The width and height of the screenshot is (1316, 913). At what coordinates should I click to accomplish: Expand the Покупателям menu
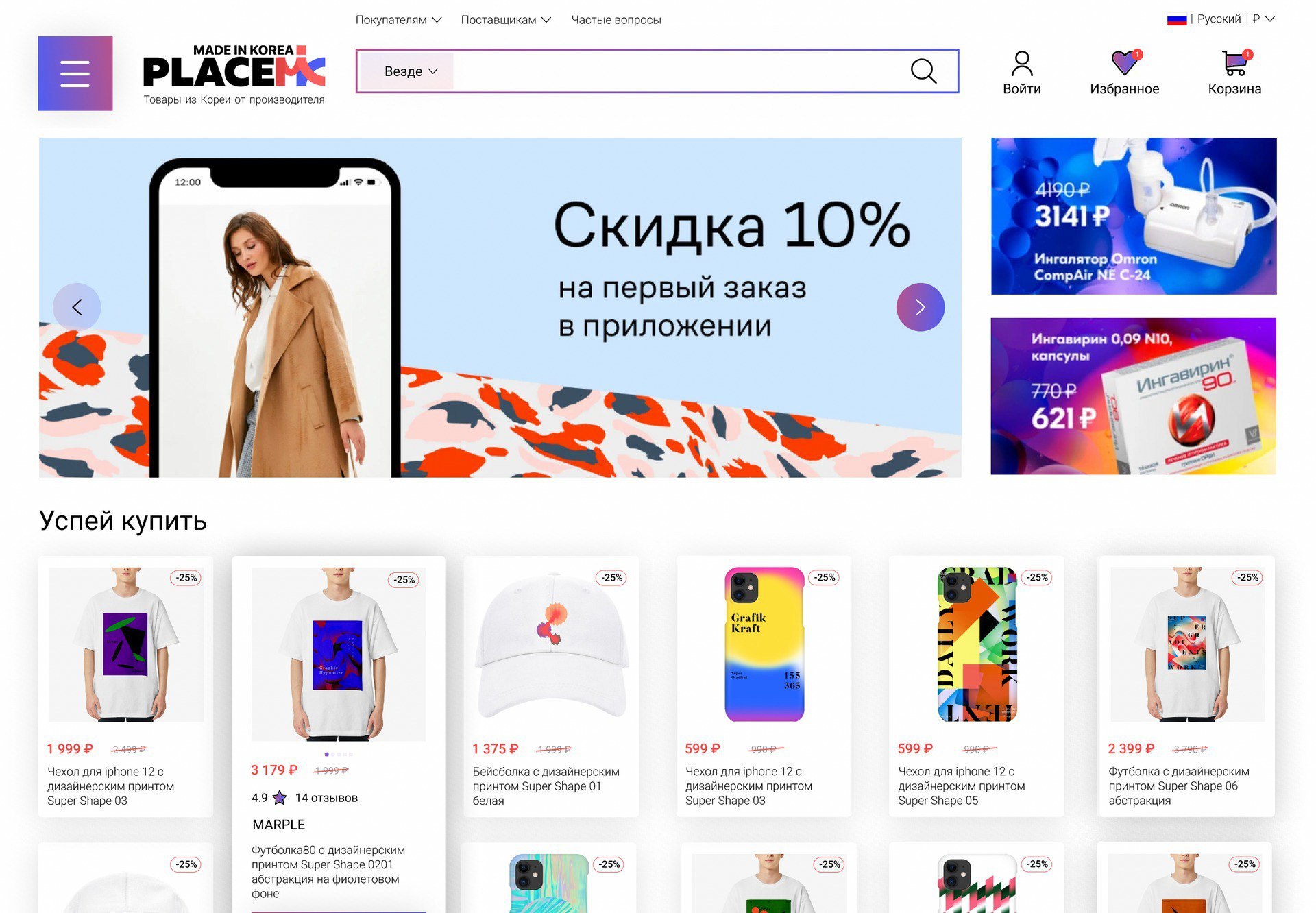pyautogui.click(x=398, y=20)
